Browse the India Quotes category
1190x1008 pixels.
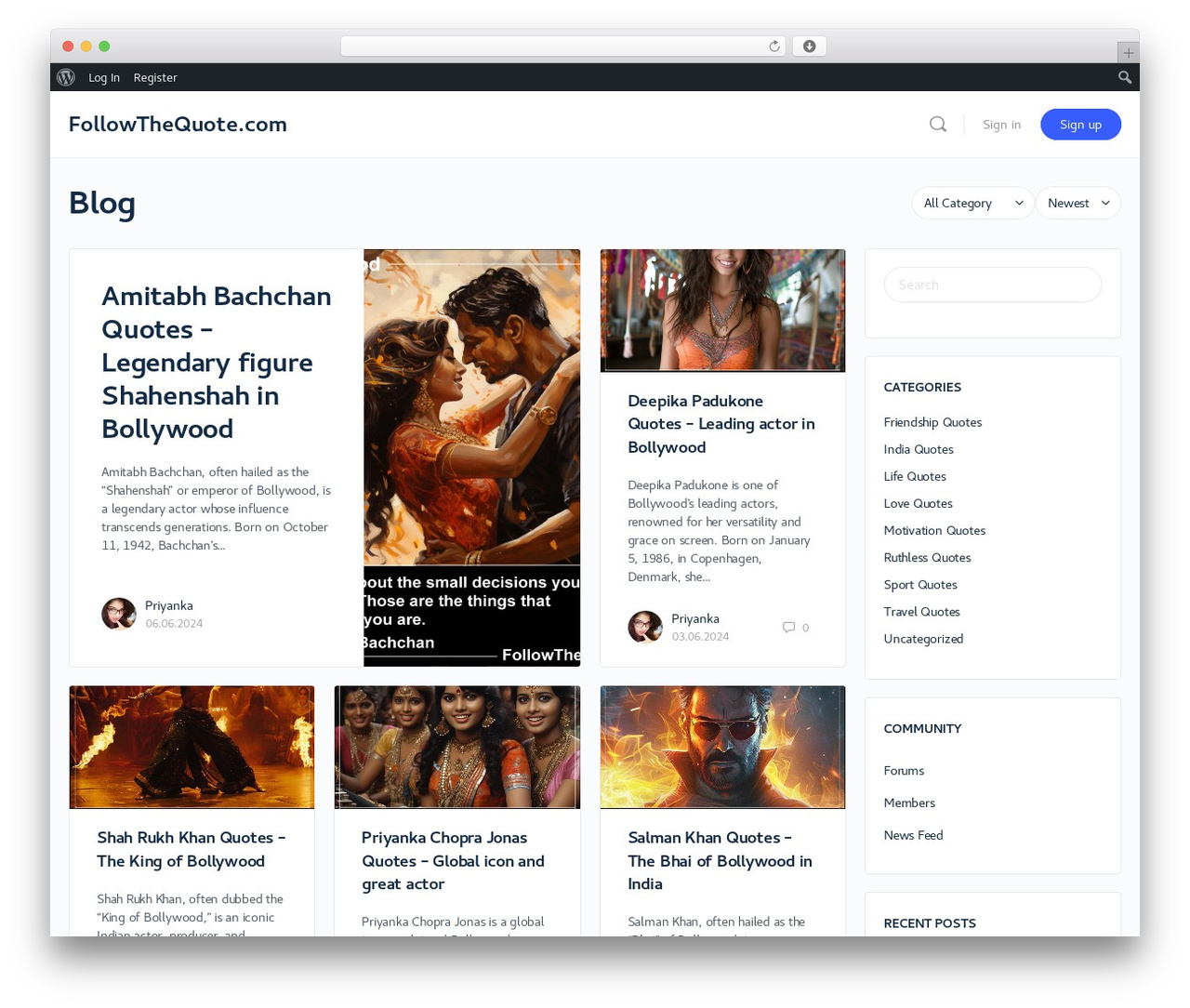(919, 449)
